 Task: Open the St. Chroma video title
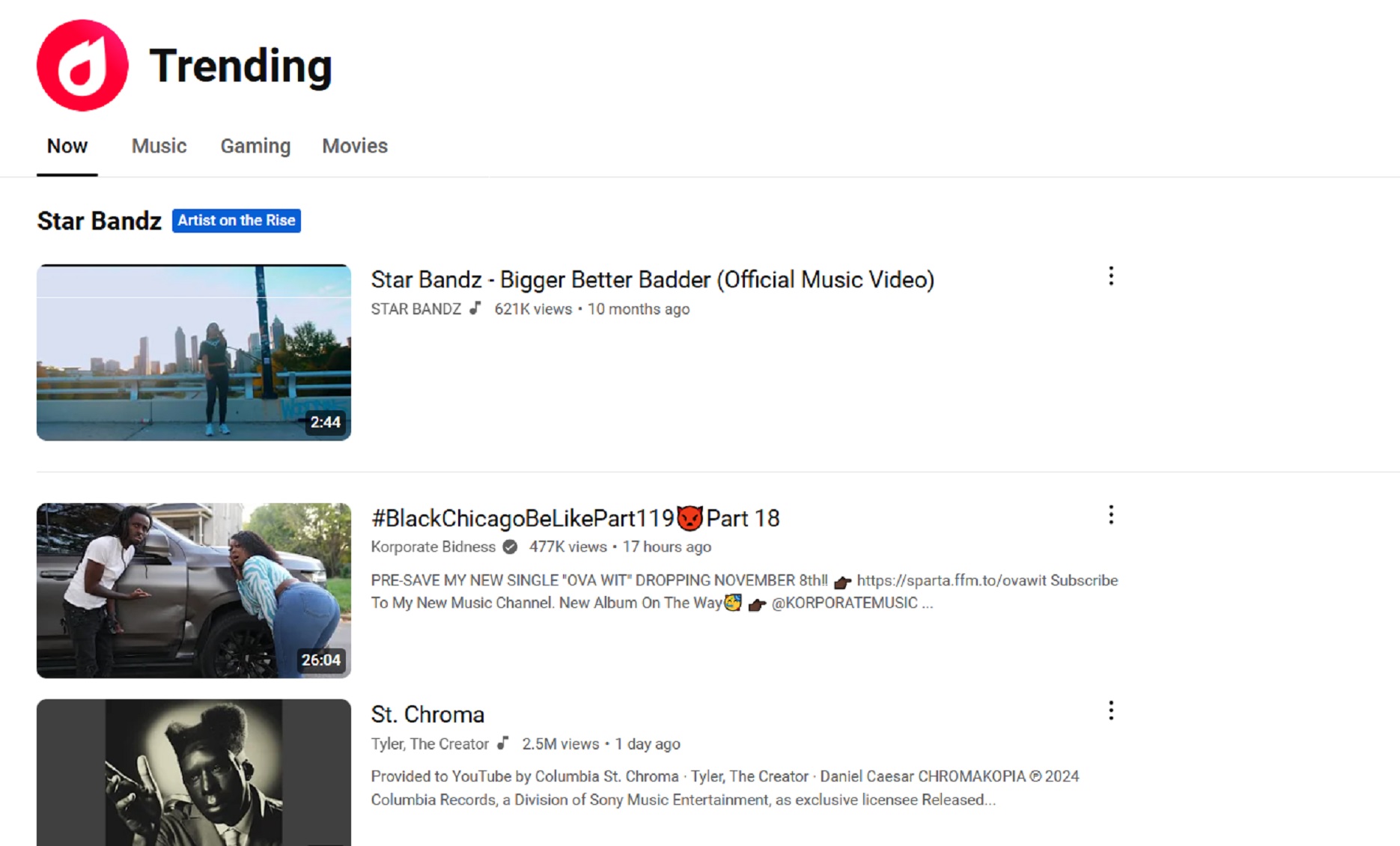click(427, 715)
